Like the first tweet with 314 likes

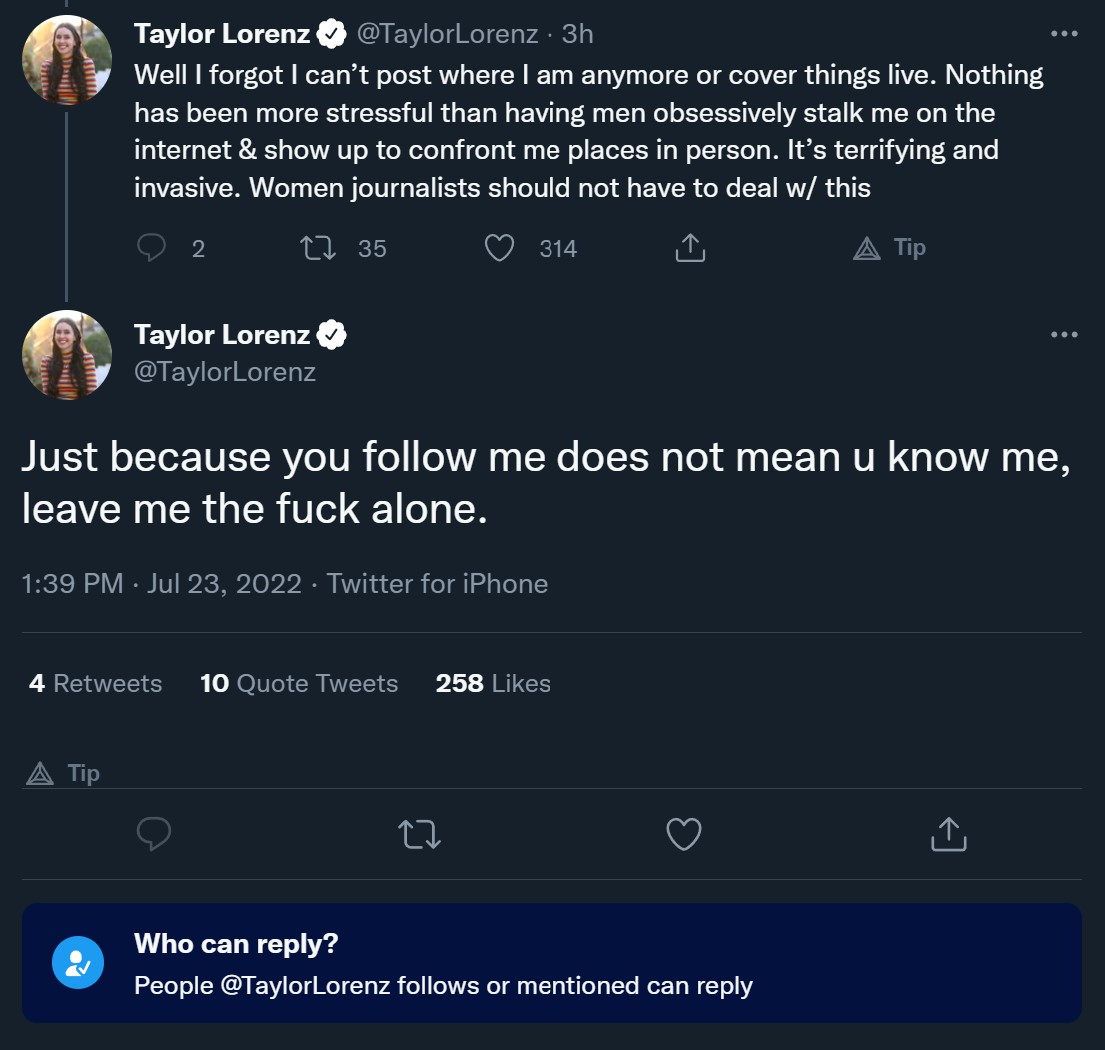(499, 248)
